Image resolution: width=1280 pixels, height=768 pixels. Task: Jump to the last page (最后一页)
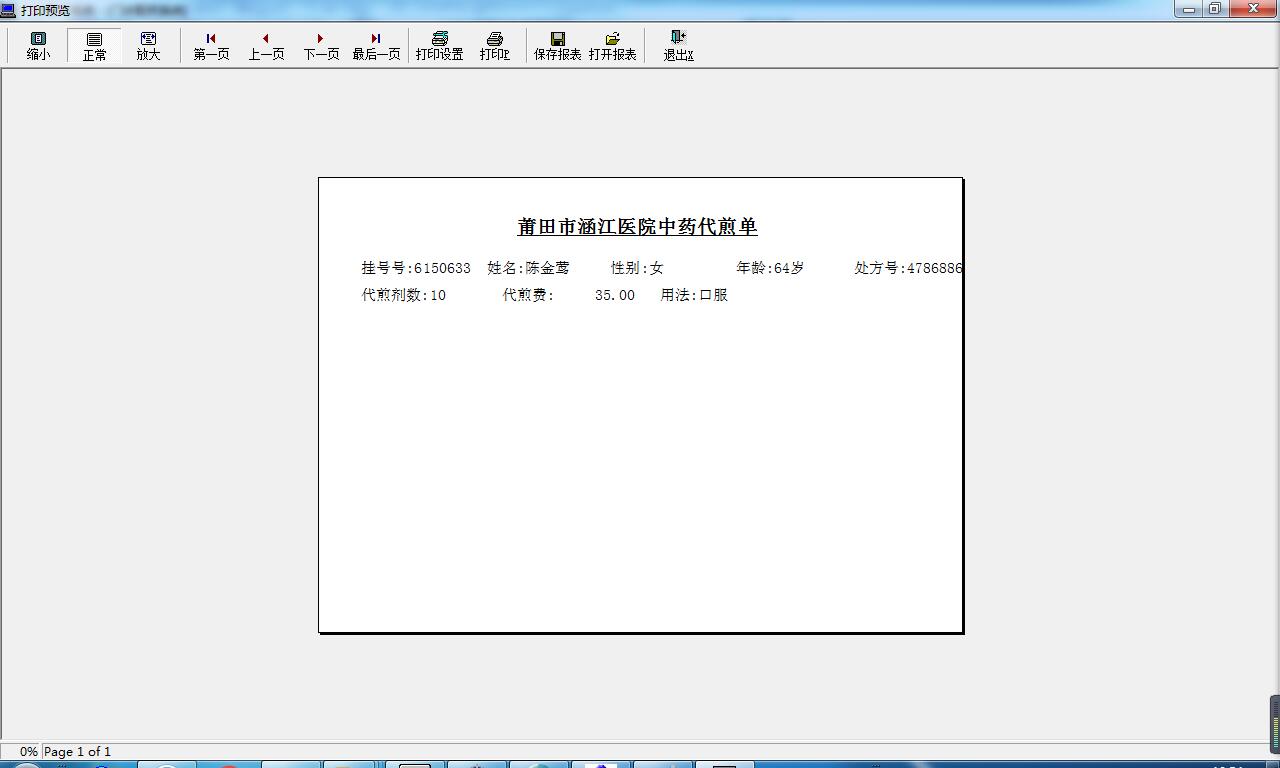(x=376, y=46)
